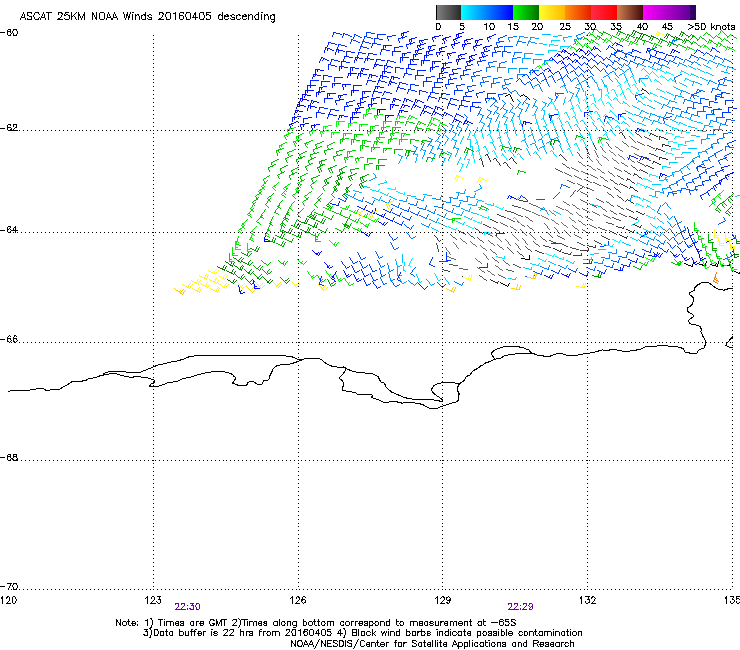This screenshot has height=650, width=740.
Task: Click the '5' label under the color bar
Action: tap(462, 27)
